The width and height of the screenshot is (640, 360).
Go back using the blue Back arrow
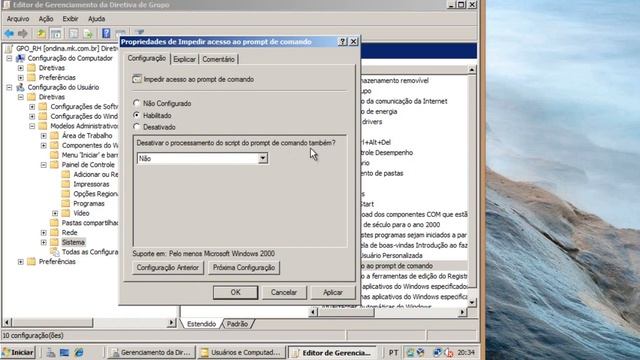9,33
